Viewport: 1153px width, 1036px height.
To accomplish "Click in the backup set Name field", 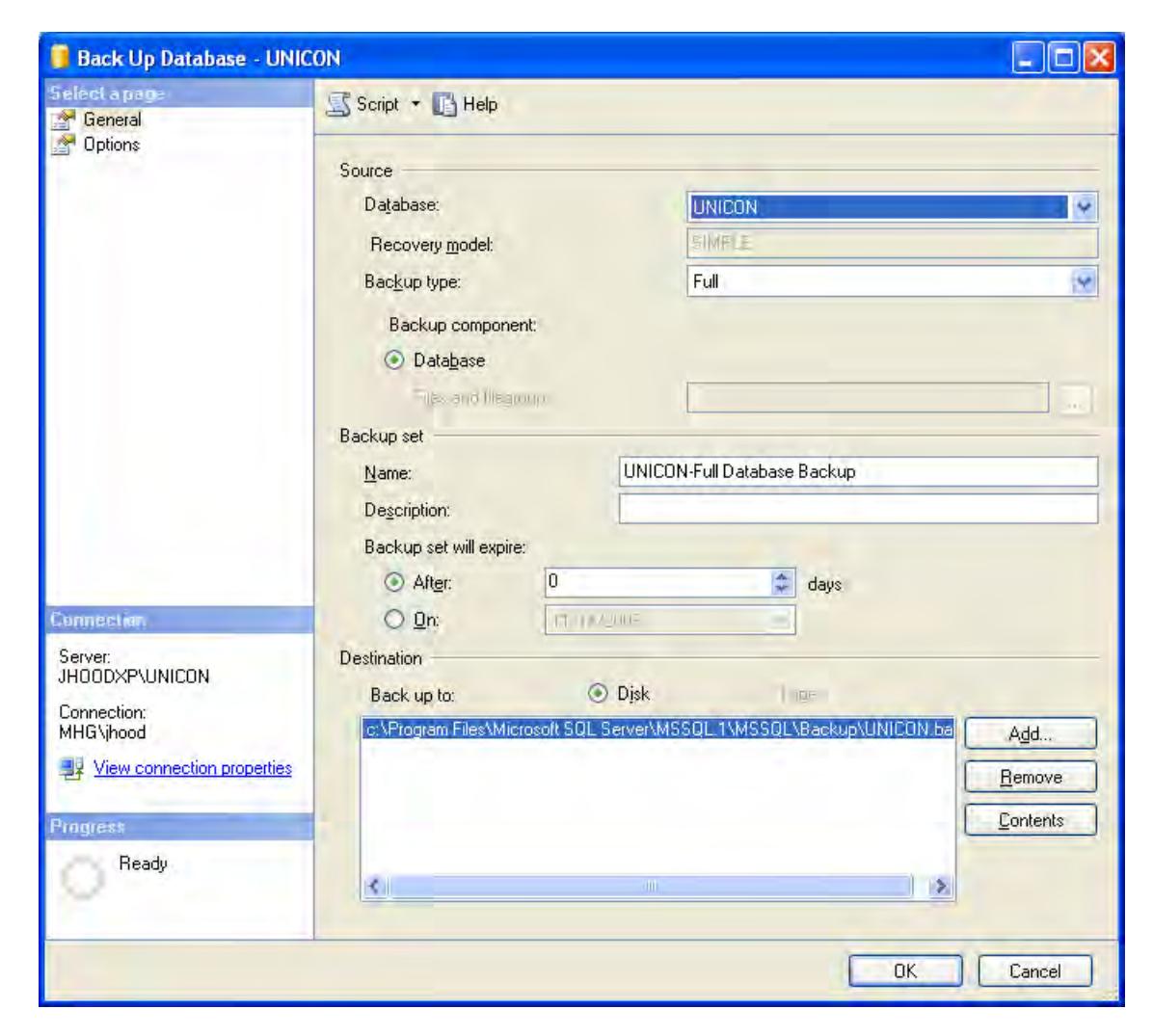I will click(x=858, y=471).
